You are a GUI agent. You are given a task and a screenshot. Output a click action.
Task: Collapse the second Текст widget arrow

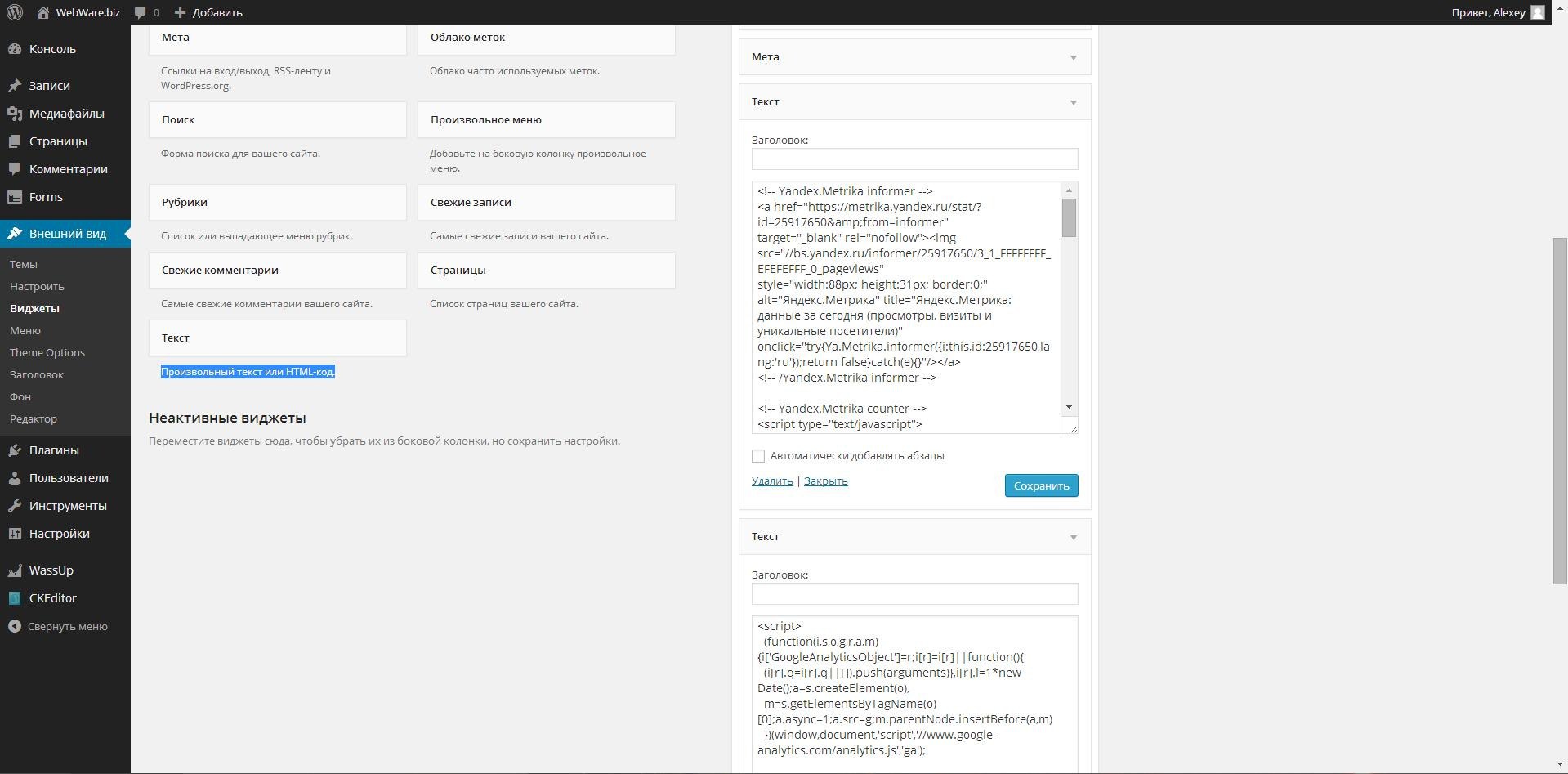click(x=1074, y=537)
